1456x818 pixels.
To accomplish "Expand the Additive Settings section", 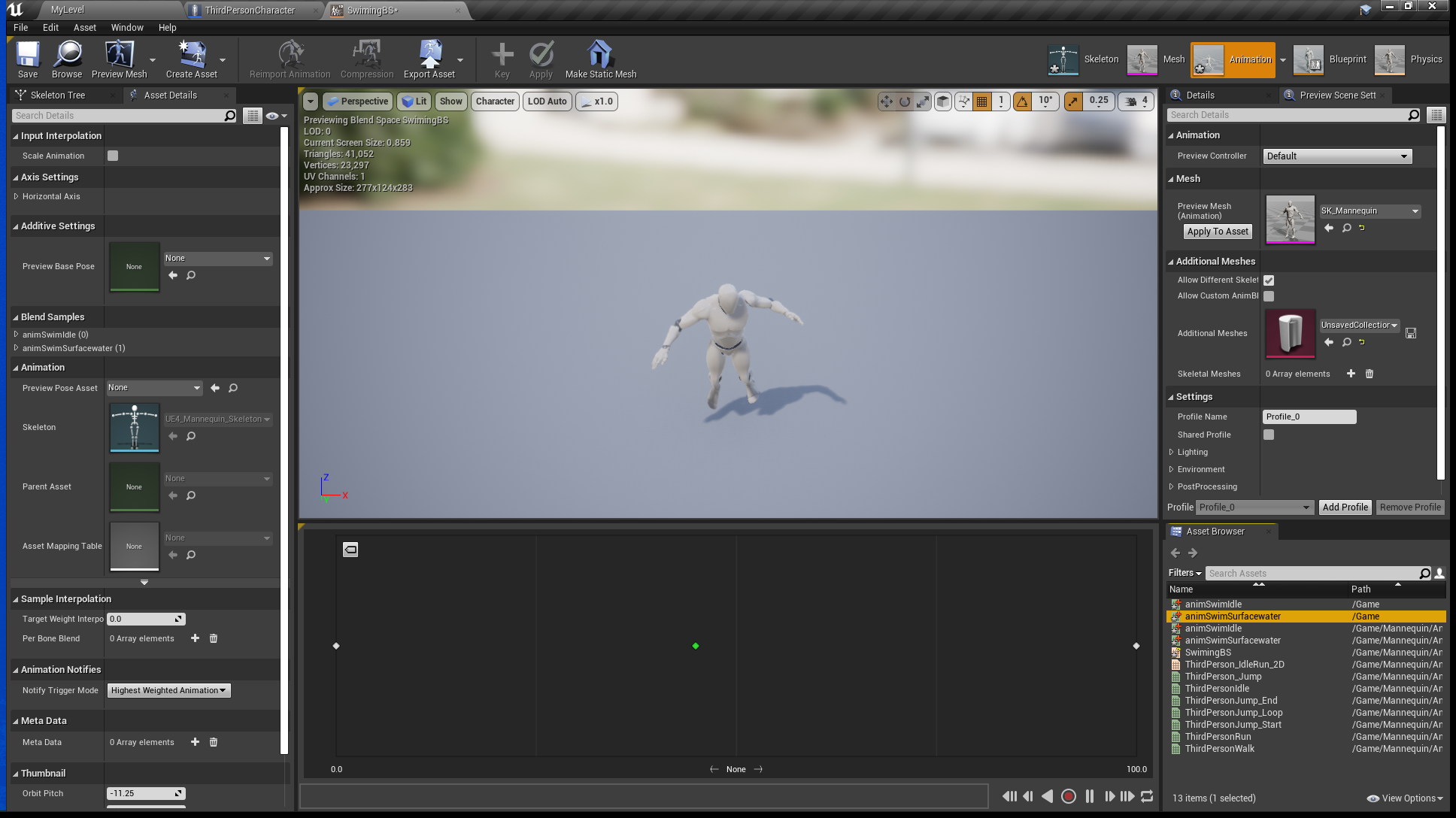I will pyautogui.click(x=15, y=225).
